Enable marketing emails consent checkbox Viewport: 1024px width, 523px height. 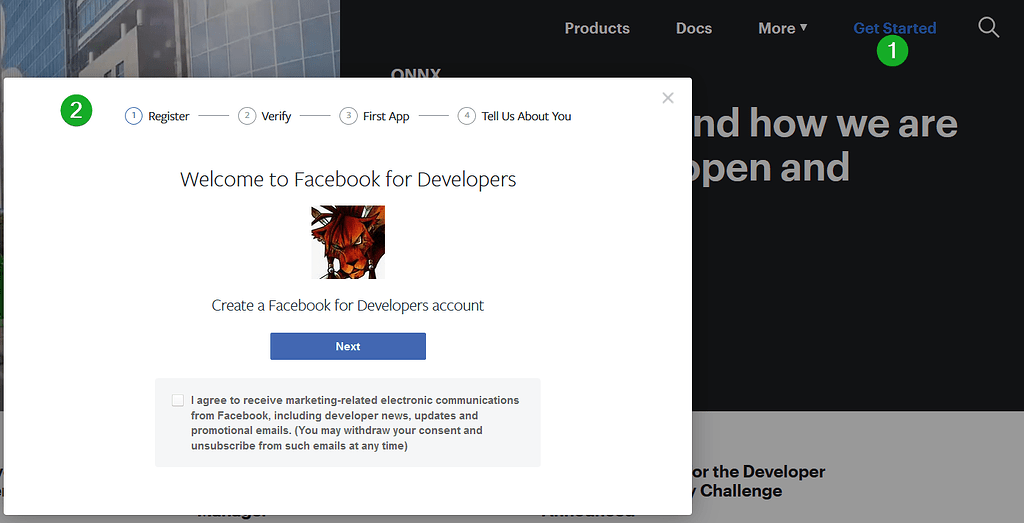pos(178,400)
